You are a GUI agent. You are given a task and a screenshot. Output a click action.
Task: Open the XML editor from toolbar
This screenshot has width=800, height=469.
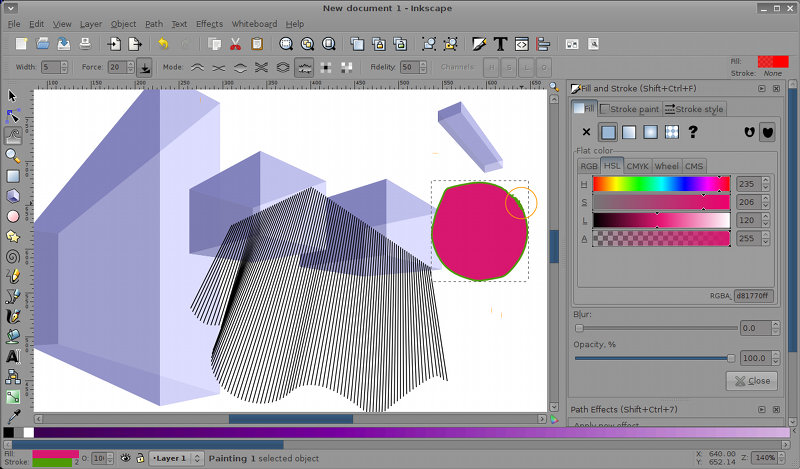point(521,44)
